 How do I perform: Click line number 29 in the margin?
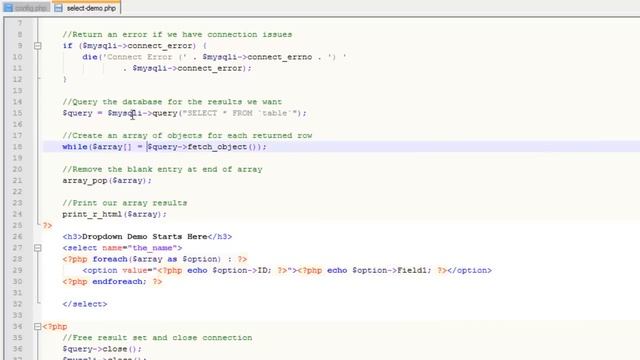18,270
